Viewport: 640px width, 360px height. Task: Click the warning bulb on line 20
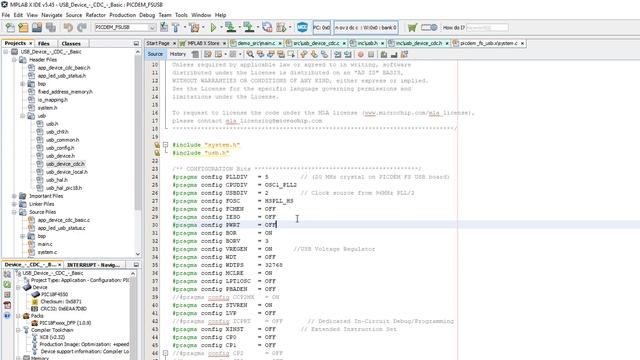pyautogui.click(x=157, y=145)
